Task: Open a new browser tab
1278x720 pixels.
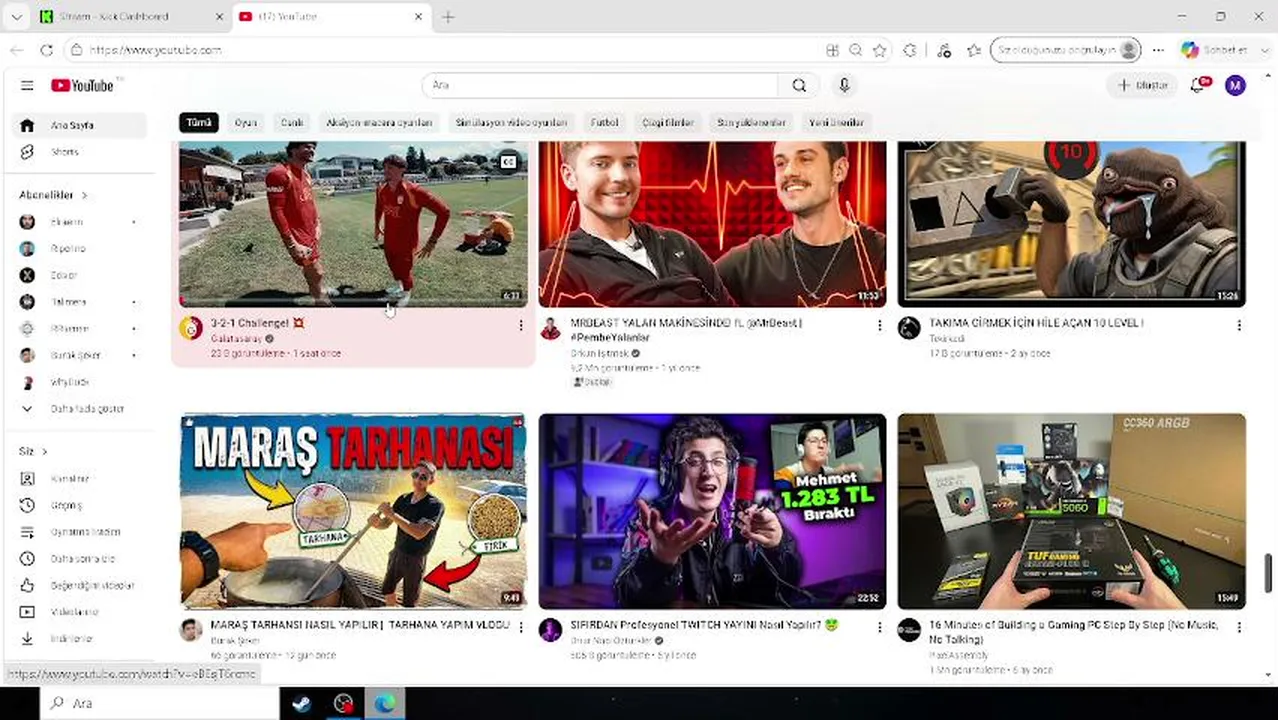Action: [448, 17]
